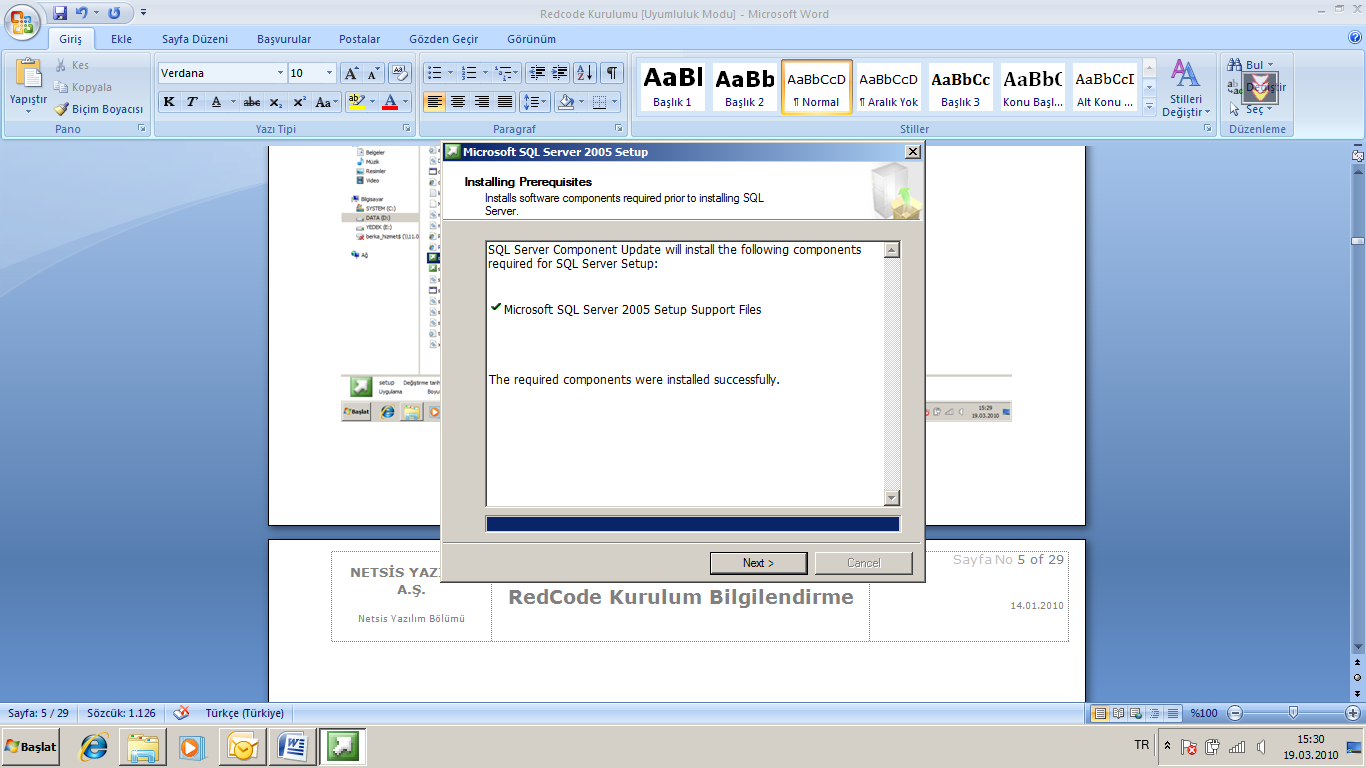Screen dimensions: 1366x768
Task: Apply subscript formatting
Action: pos(276,102)
